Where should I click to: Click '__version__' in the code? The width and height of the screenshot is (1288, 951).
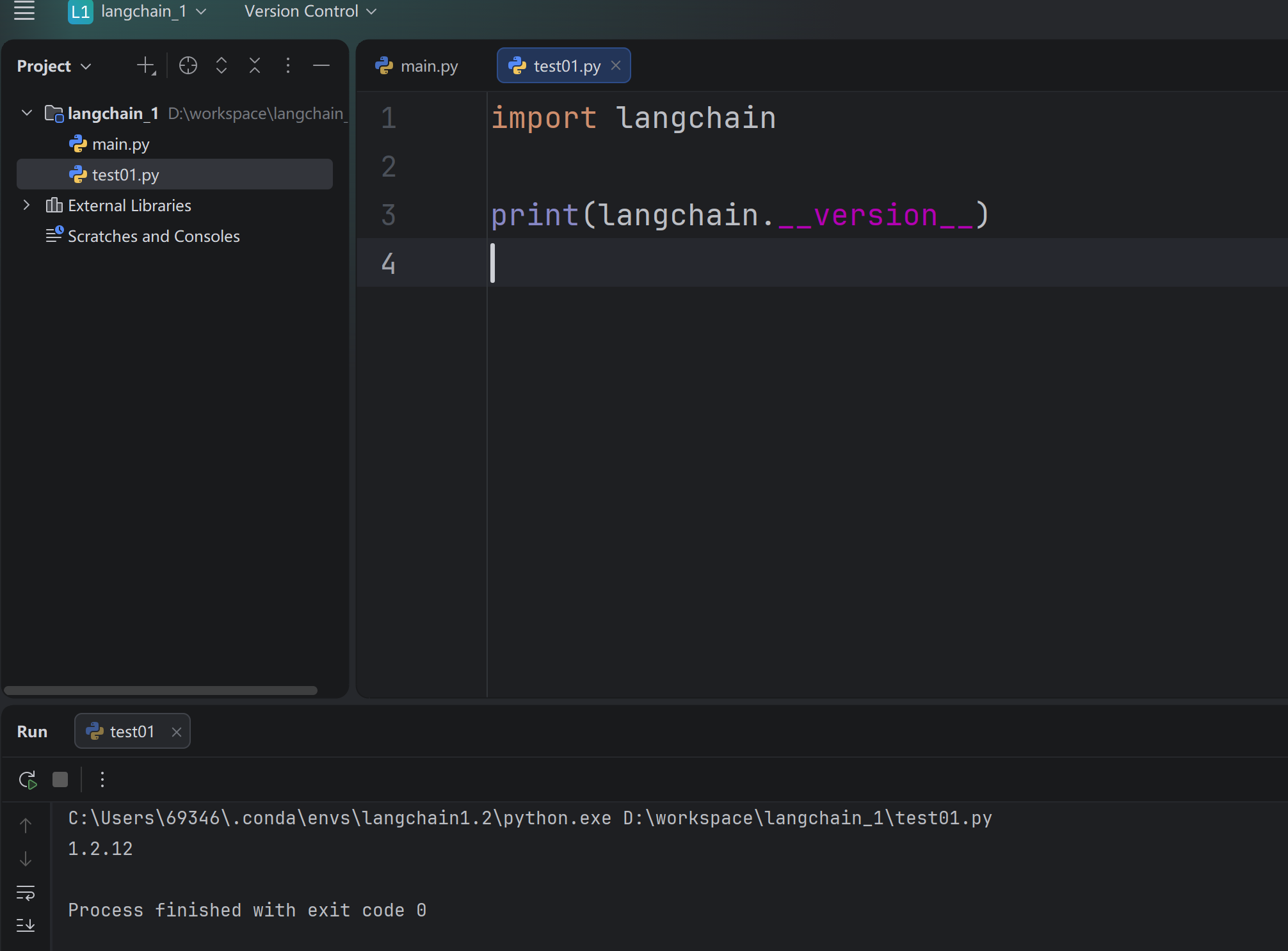875,216
